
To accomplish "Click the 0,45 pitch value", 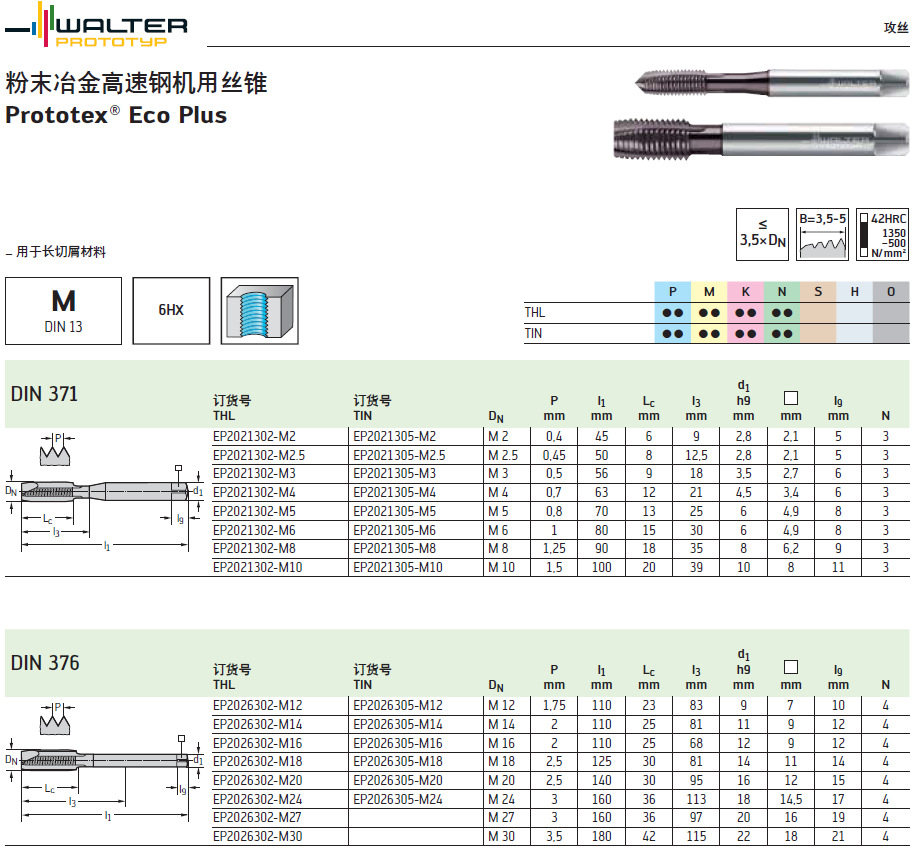I will click(x=554, y=455).
